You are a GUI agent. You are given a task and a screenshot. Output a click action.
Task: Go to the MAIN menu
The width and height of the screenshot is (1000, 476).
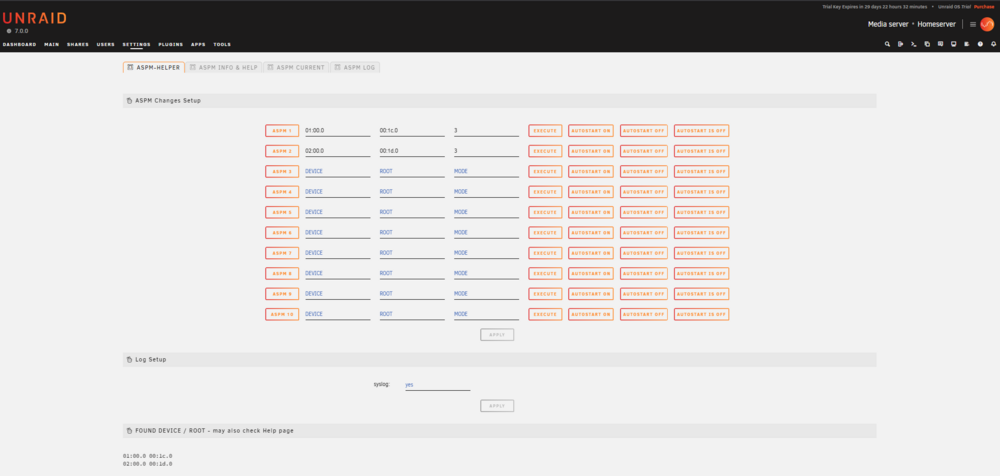pyautogui.click(x=52, y=45)
